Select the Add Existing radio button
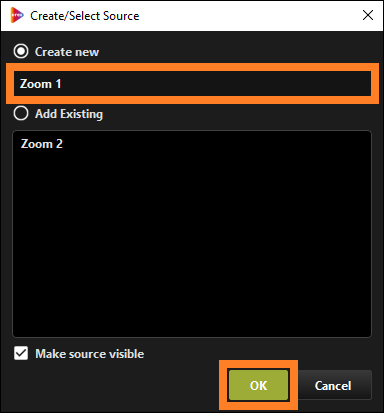384x413 pixels. [x=21, y=113]
